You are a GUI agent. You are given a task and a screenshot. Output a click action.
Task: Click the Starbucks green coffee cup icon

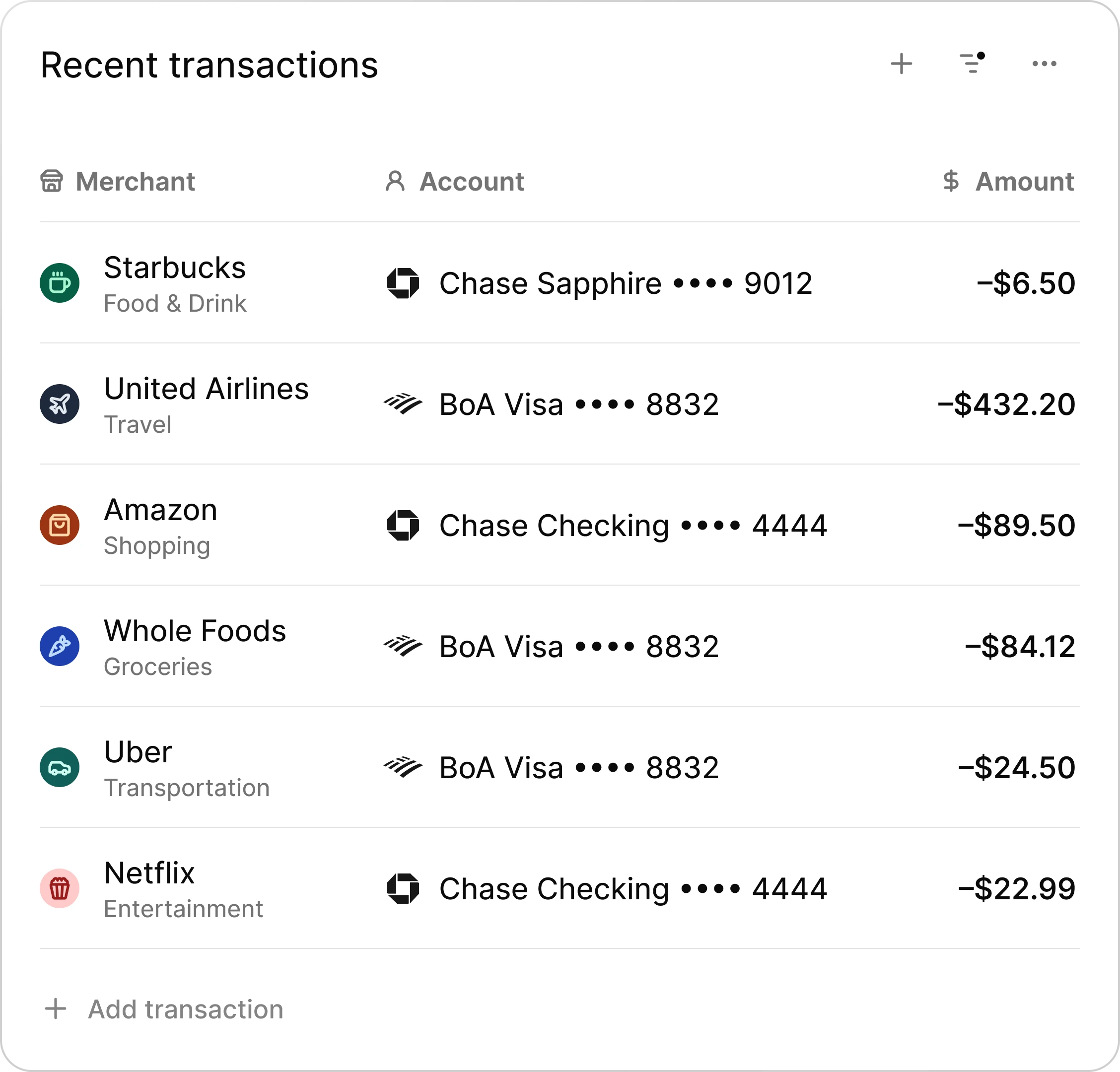(x=60, y=283)
